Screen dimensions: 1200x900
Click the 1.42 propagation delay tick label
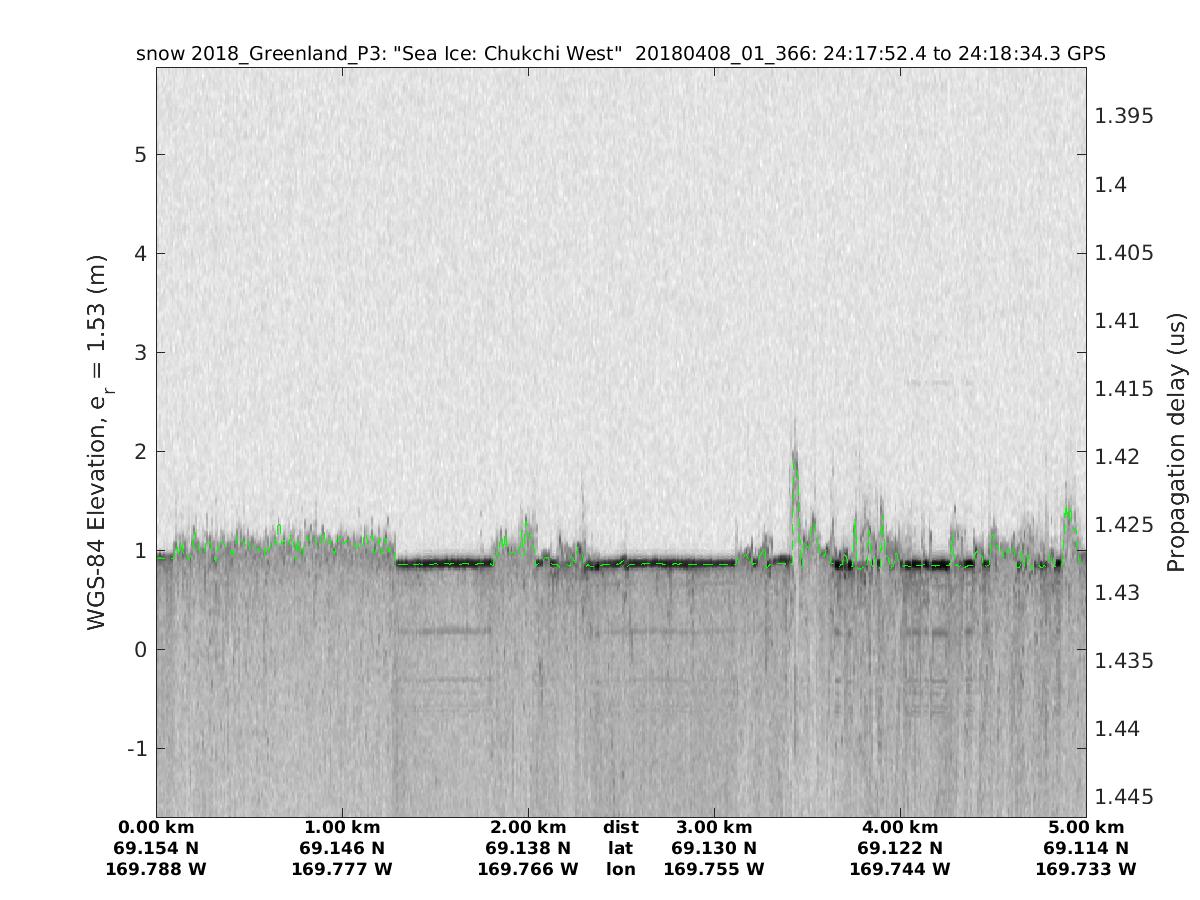coord(1118,456)
